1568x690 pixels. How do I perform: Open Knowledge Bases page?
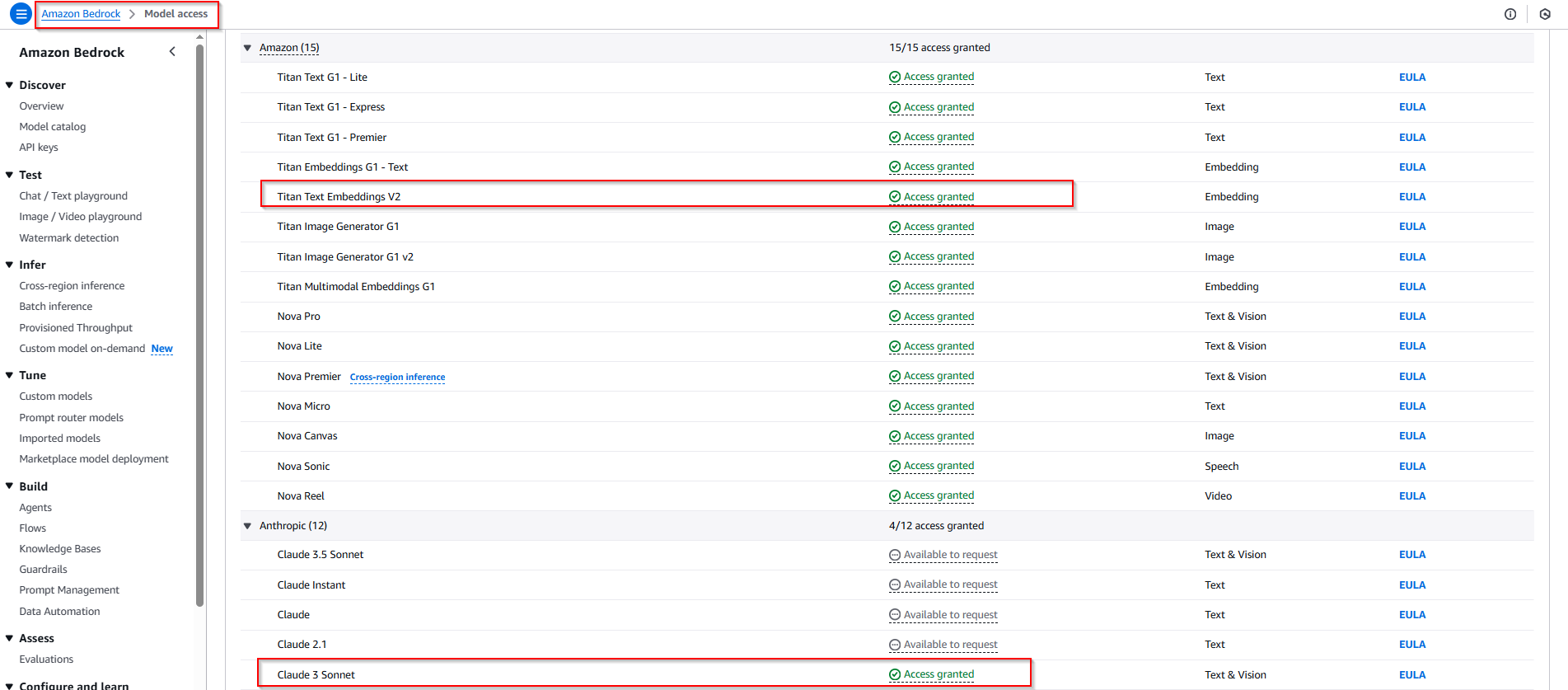click(60, 549)
